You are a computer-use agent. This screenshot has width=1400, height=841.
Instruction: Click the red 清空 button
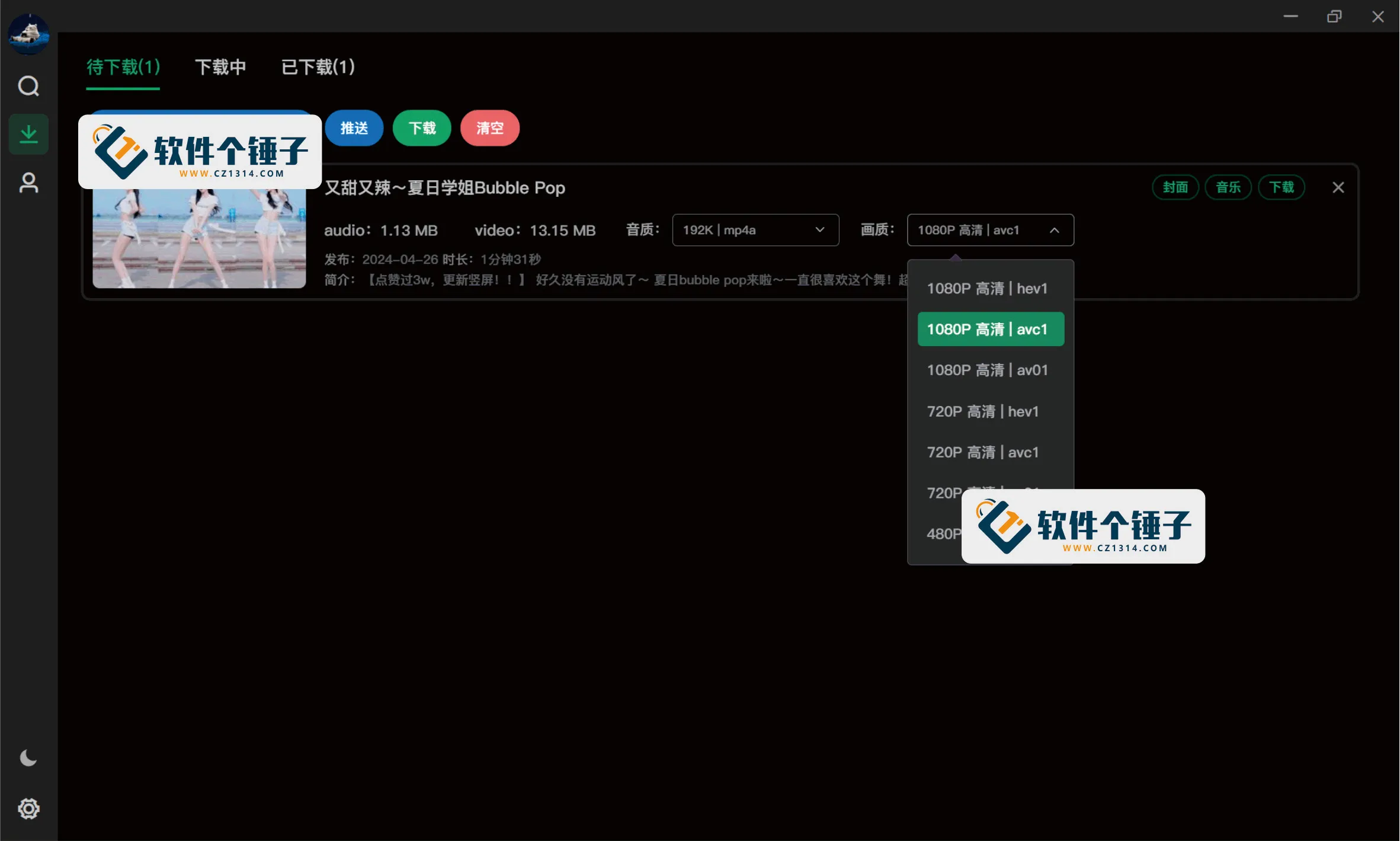pos(489,128)
